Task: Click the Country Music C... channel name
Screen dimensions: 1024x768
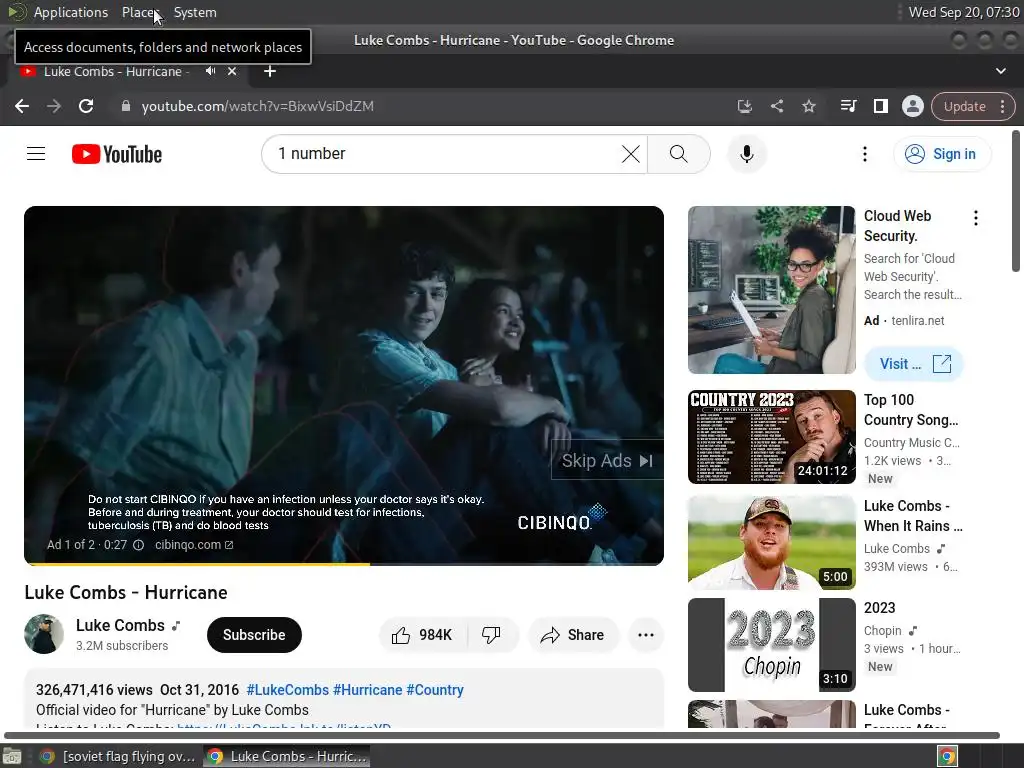Action: [912, 443]
